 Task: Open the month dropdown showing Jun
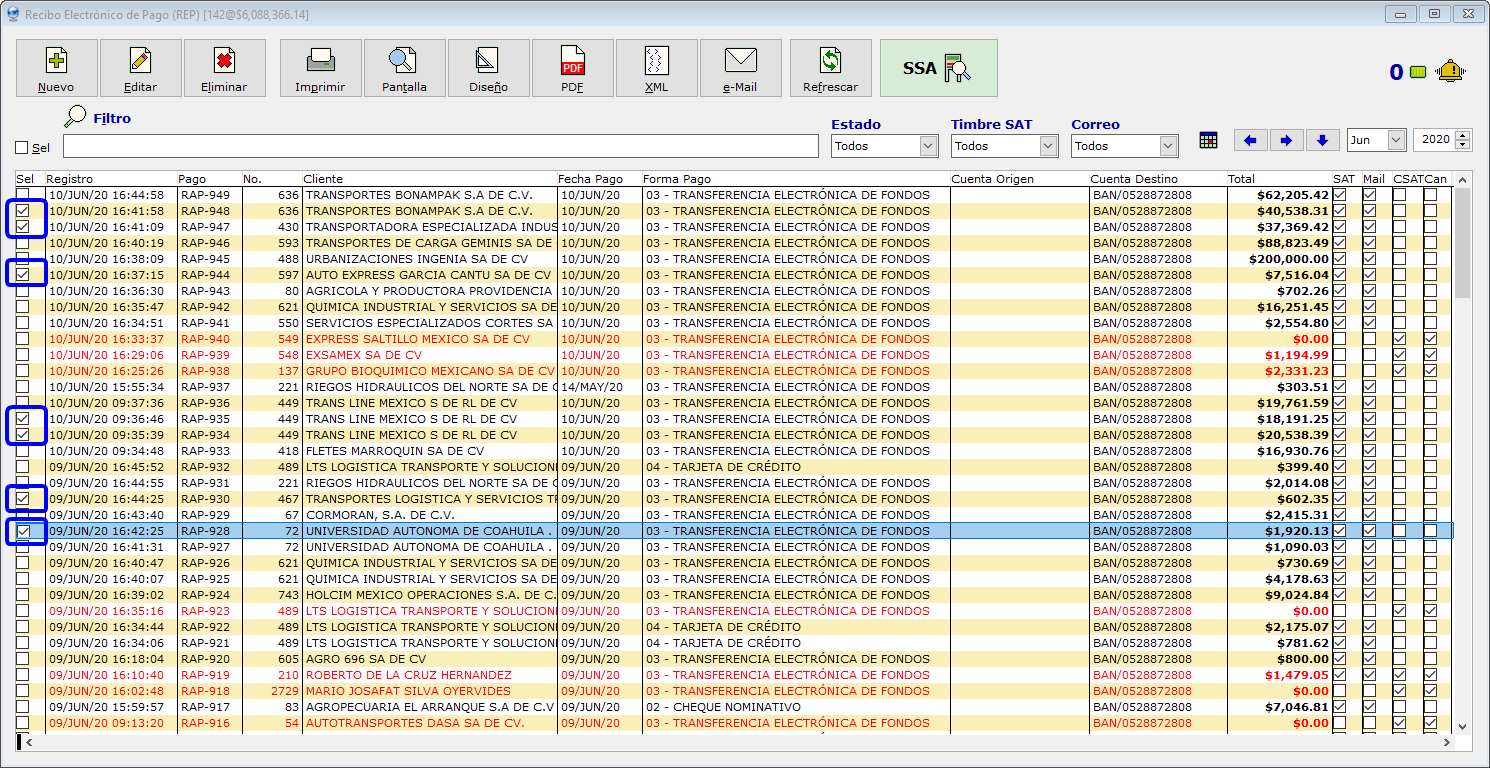(x=1395, y=140)
